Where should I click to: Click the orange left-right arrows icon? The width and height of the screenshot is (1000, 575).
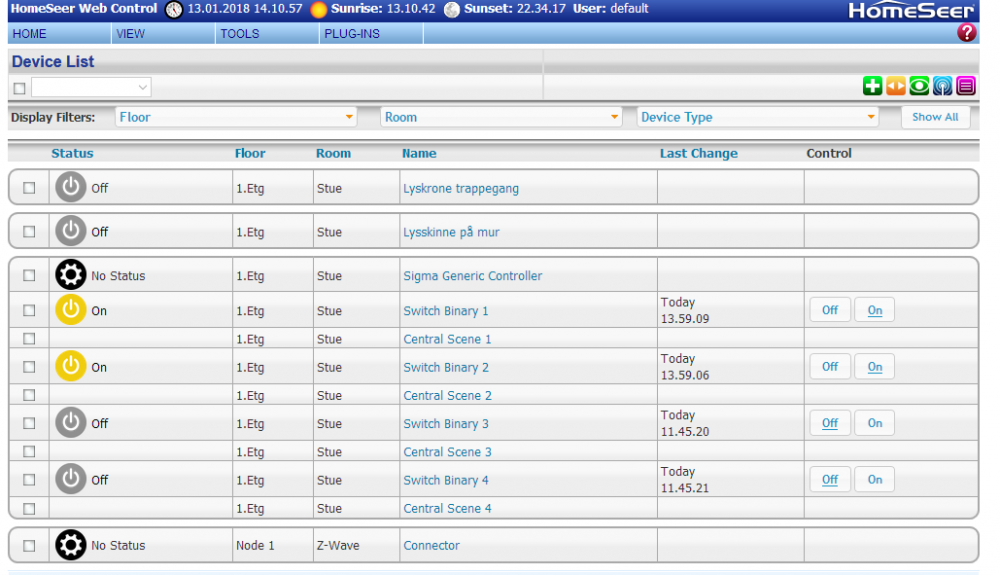click(895, 87)
